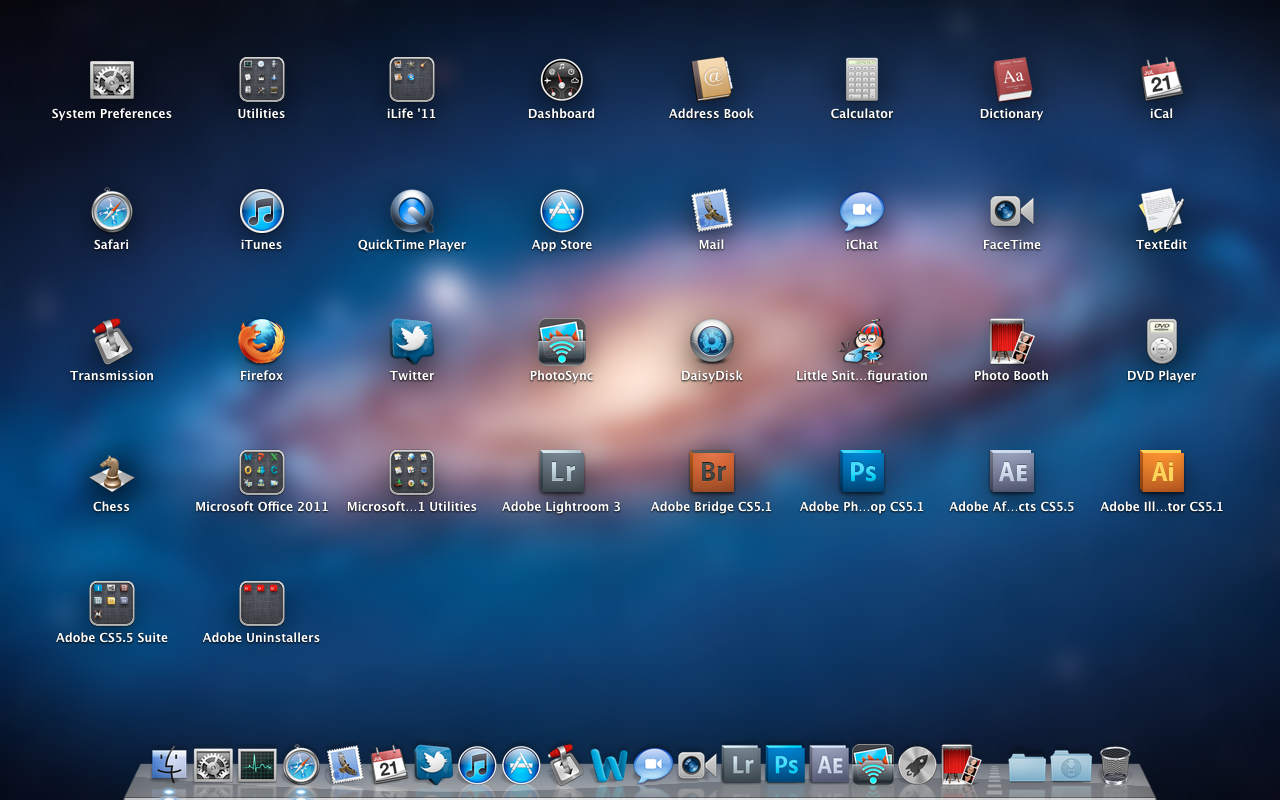
Task: Open the Adobe CS5.5 Suite folder
Action: pos(112,604)
